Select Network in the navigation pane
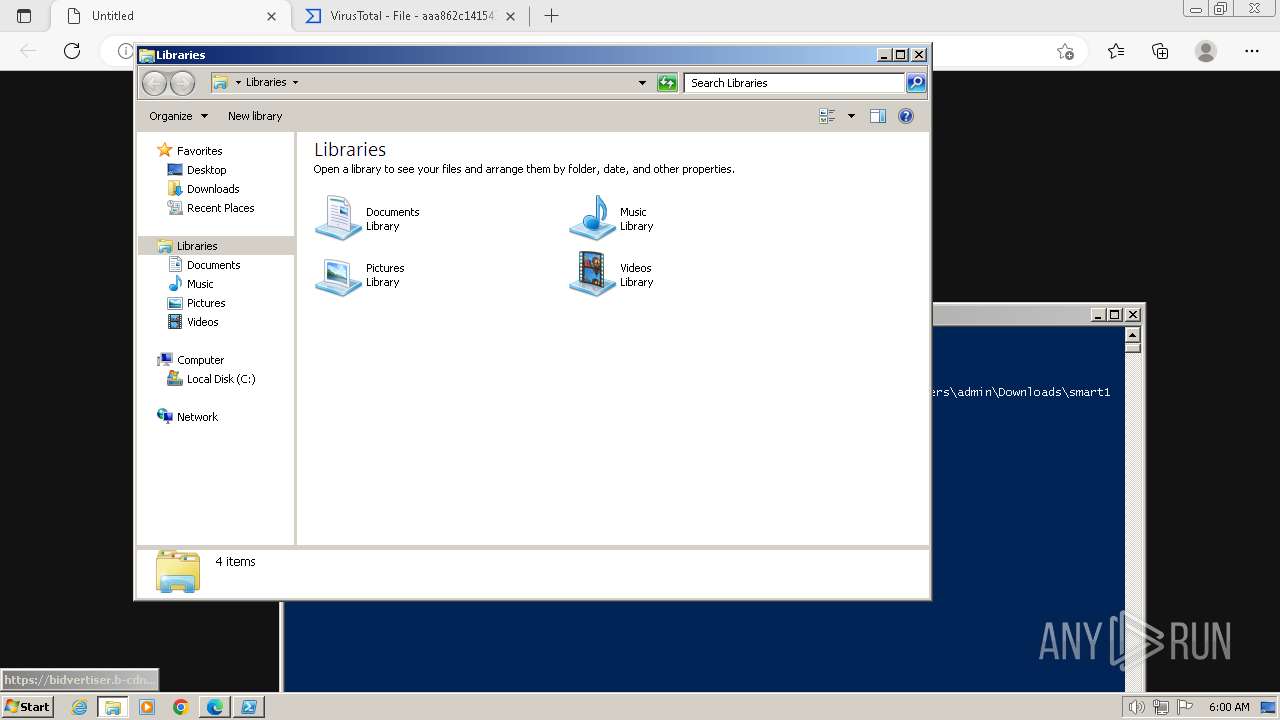This screenshot has width=1280, height=720. 197,417
